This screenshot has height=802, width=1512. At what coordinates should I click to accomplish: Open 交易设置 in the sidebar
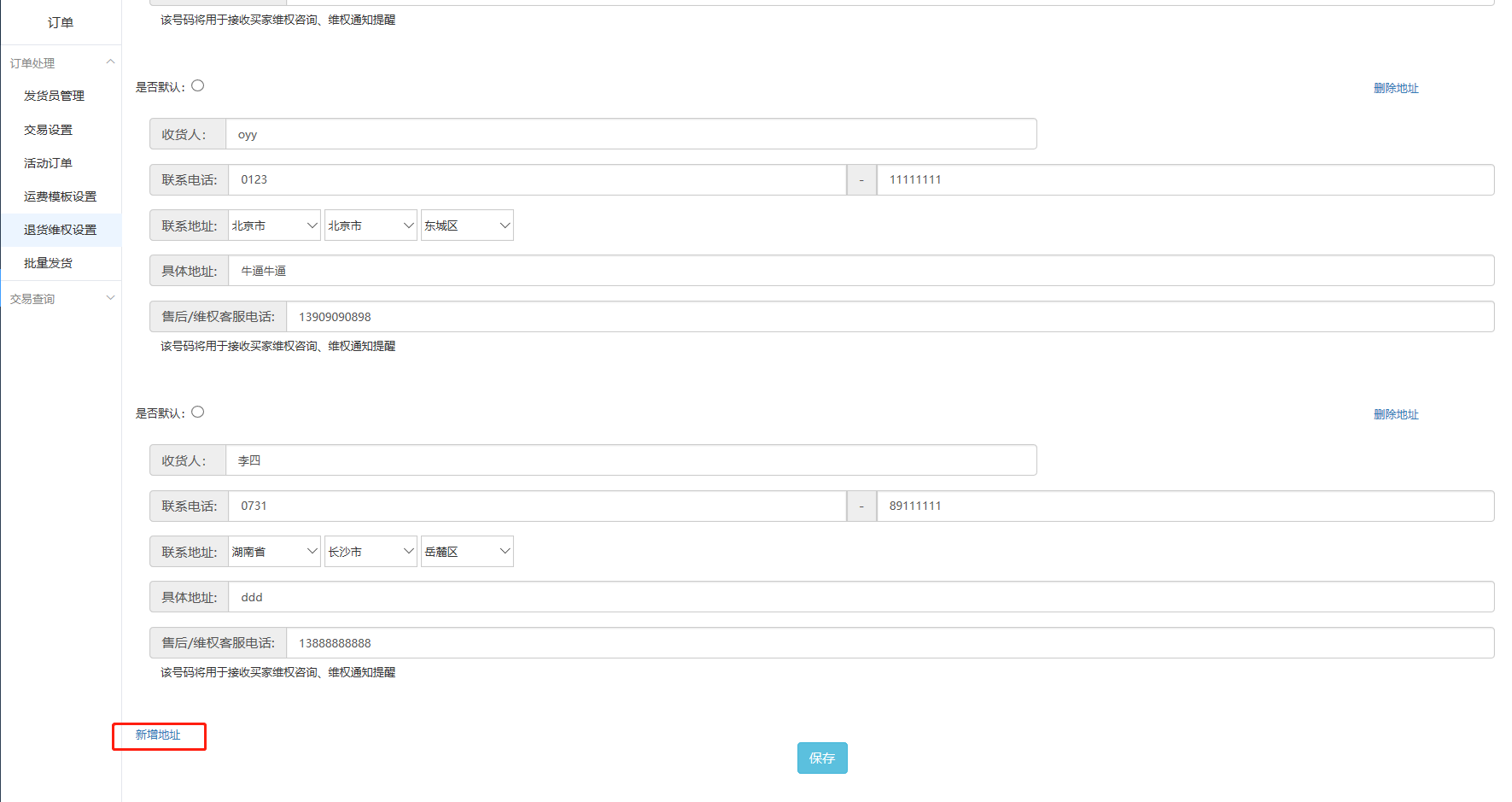[x=48, y=130]
